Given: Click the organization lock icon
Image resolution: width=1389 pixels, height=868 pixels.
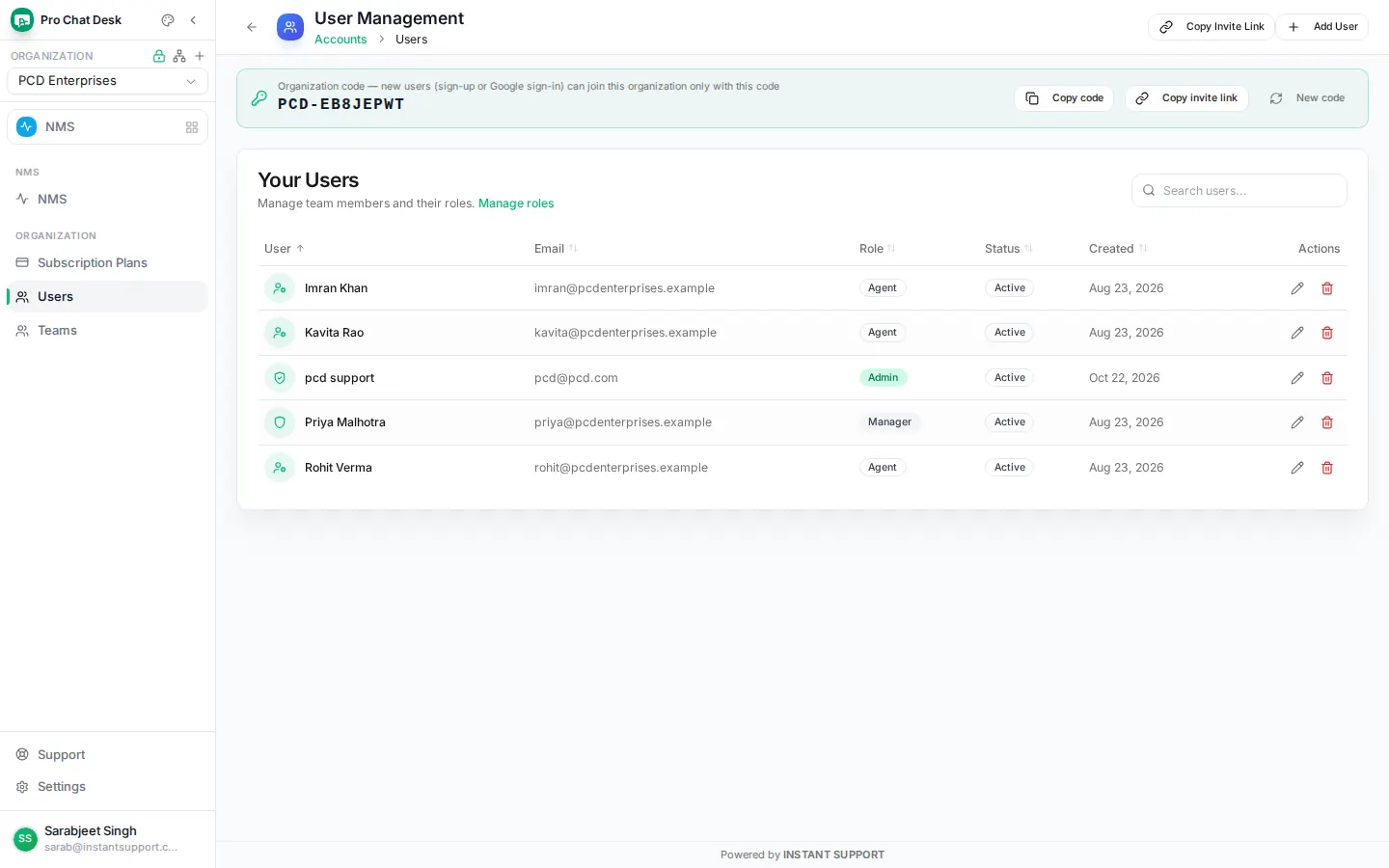Looking at the screenshot, I should (x=159, y=56).
